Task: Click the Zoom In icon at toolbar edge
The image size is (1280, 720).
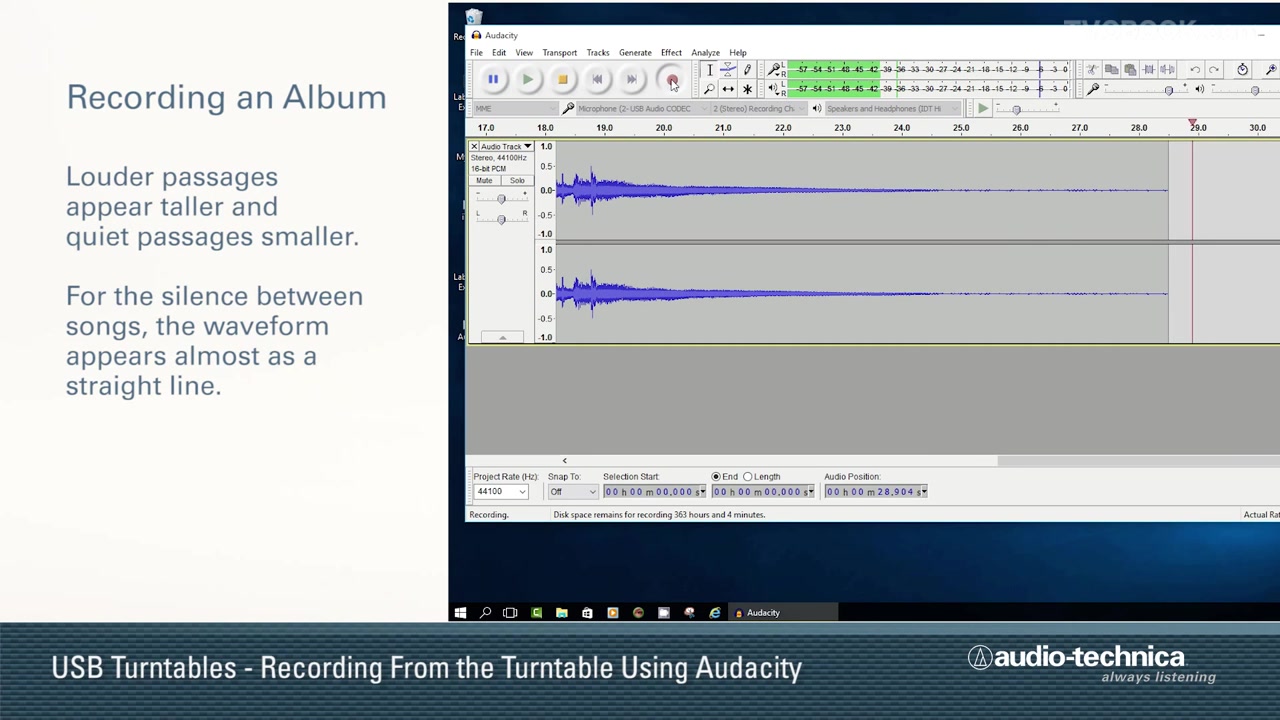Action: [x=1271, y=70]
